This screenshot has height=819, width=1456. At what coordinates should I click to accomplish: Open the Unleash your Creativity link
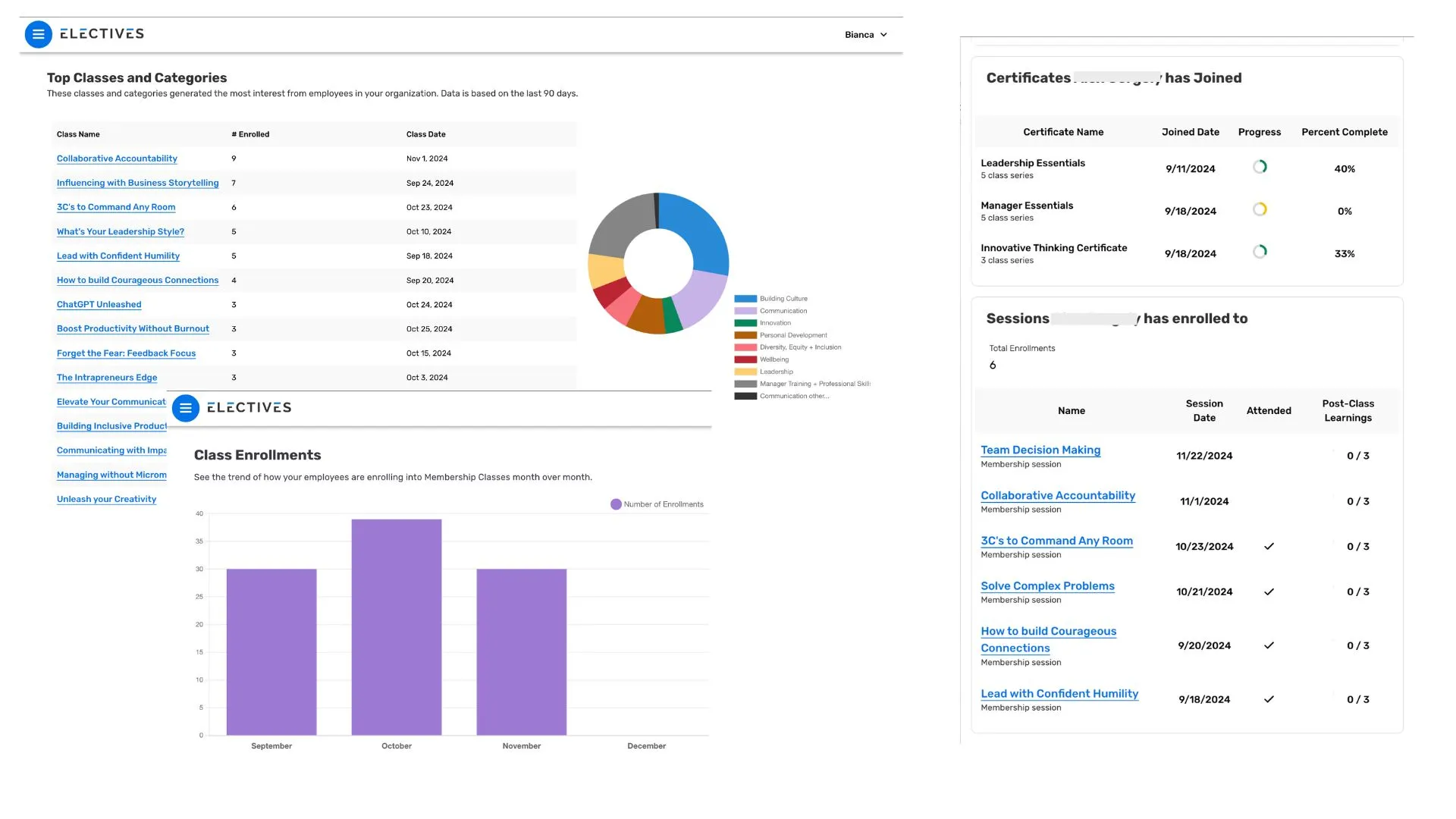pos(106,499)
